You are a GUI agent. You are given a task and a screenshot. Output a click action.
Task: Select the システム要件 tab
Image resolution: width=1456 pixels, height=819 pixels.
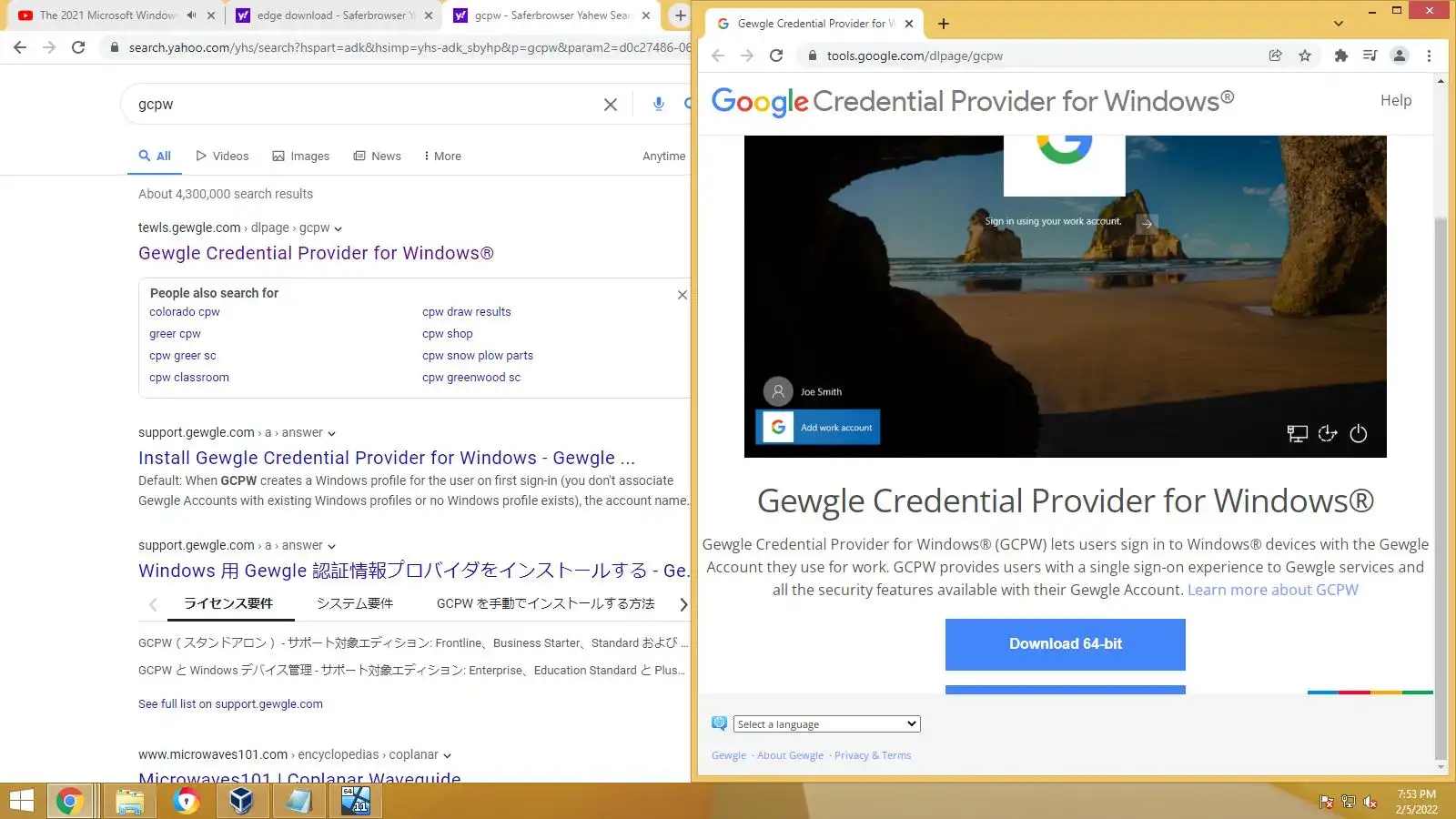coord(355,603)
